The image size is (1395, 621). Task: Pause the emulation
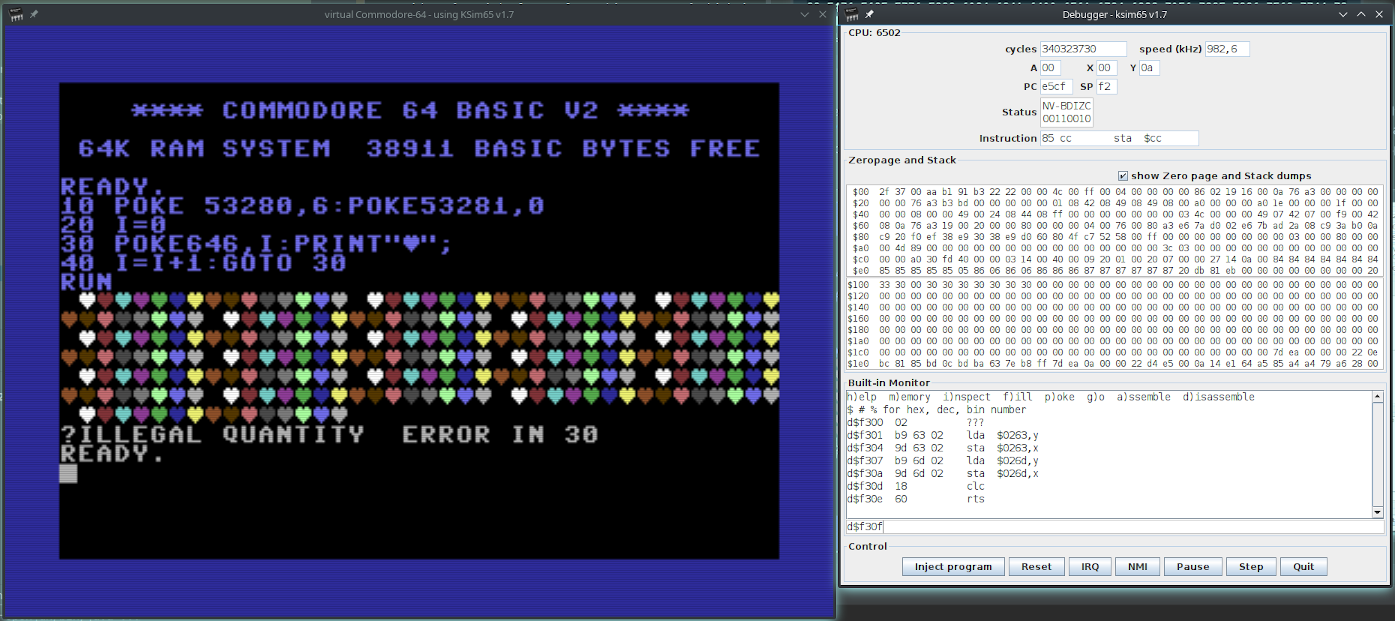pyautogui.click(x=1193, y=566)
